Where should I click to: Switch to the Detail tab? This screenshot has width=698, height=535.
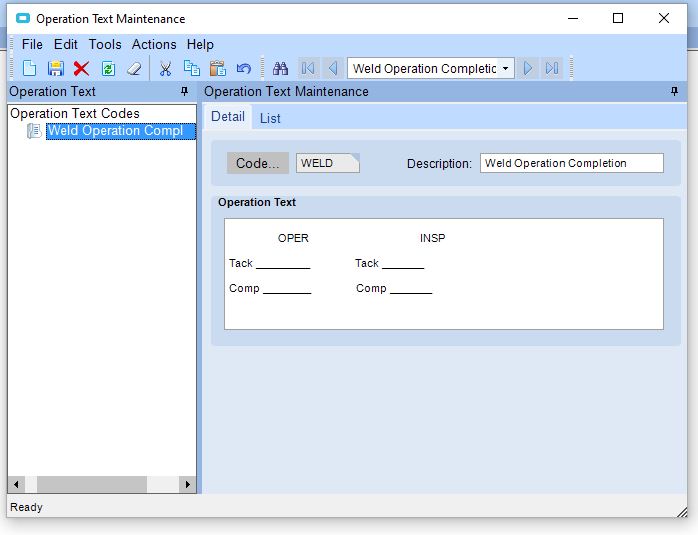pos(227,117)
